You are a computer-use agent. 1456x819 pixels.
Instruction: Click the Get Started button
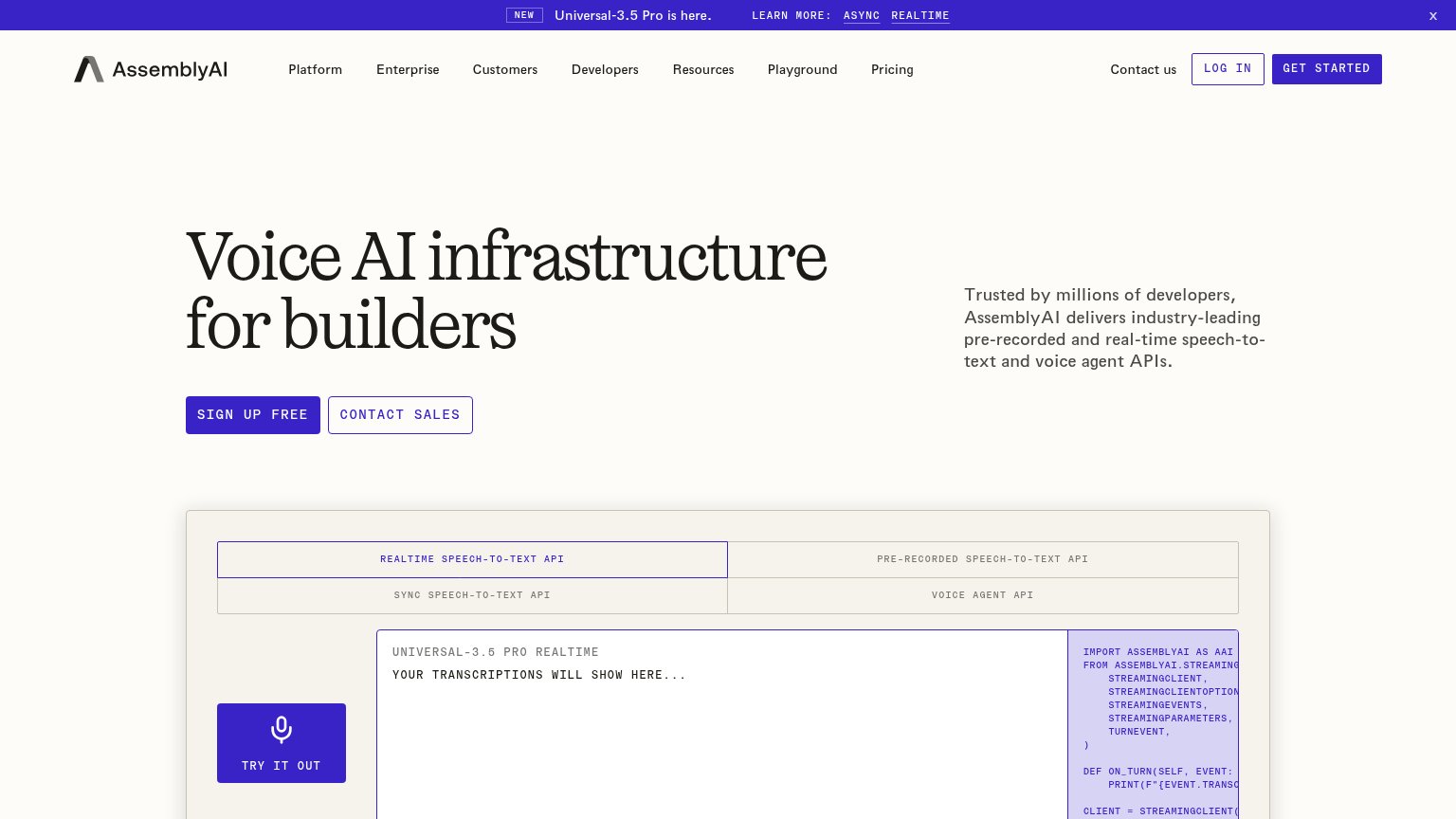[1327, 69]
